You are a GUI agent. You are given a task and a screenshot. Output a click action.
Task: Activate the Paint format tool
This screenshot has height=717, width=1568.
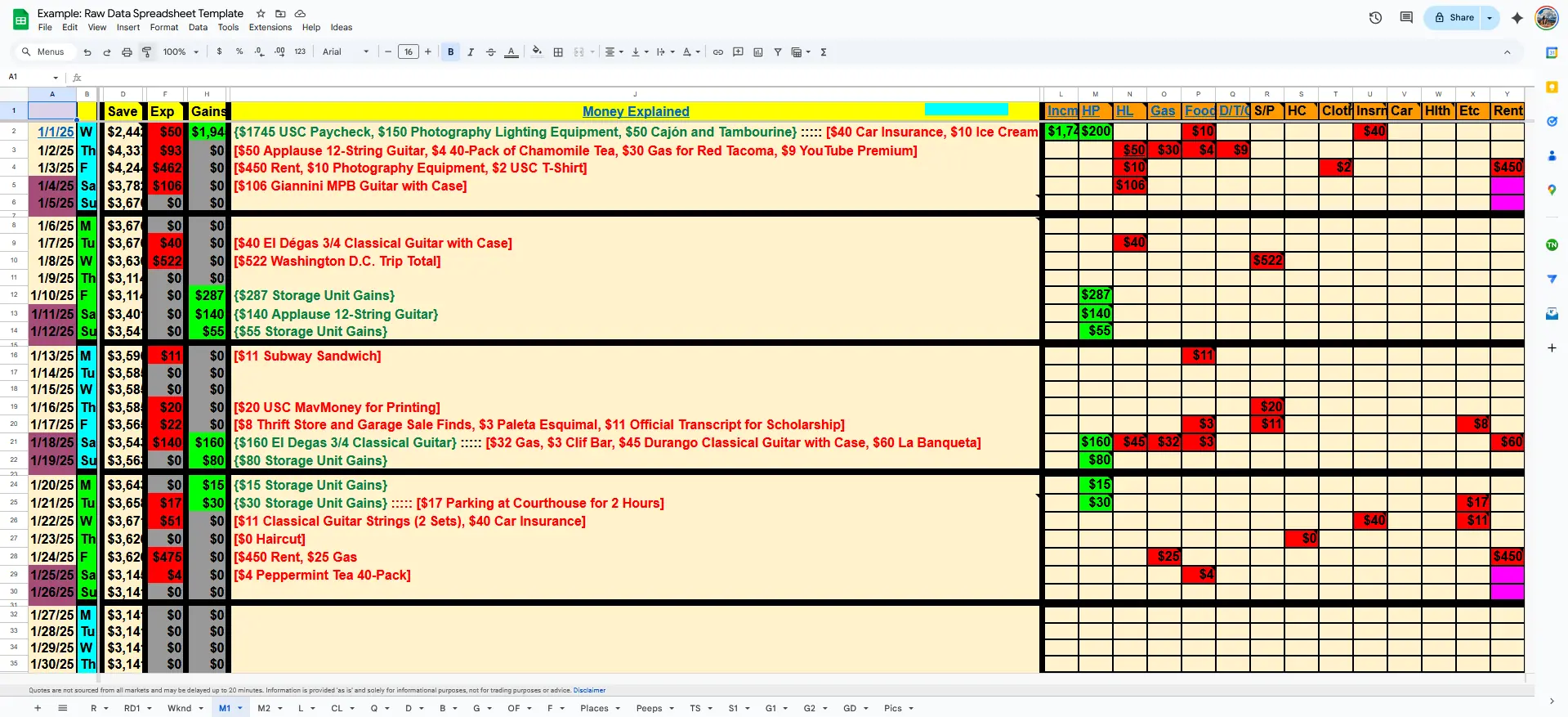coord(147,52)
